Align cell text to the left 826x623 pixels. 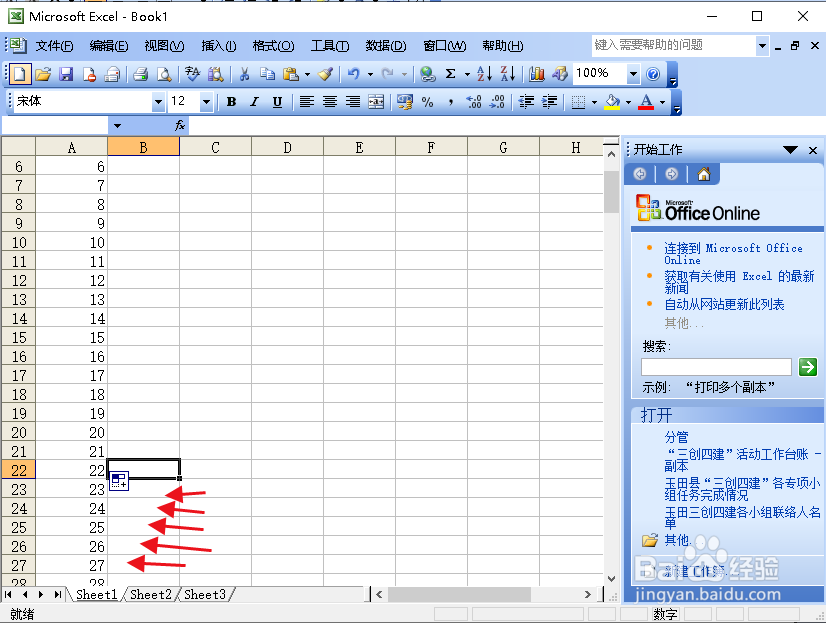[x=307, y=102]
